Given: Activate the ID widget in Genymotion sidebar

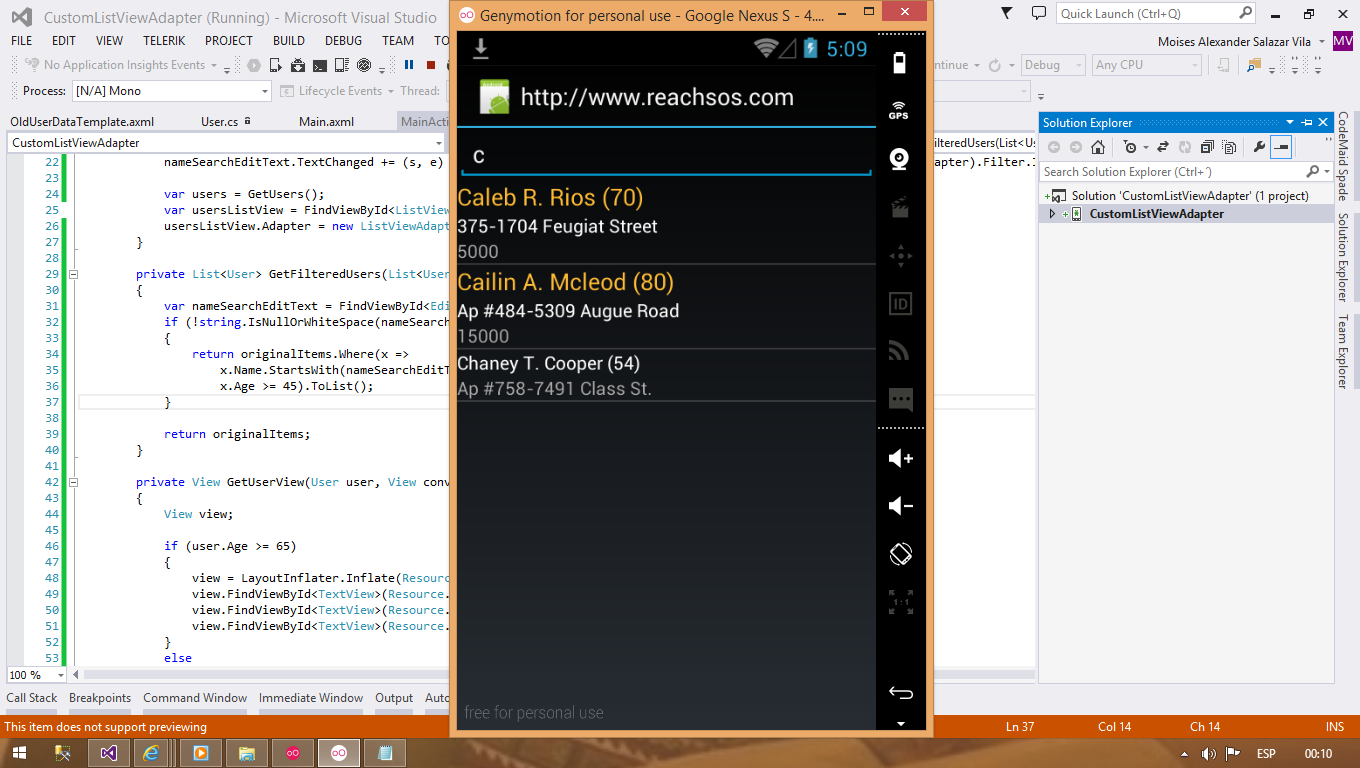Looking at the screenshot, I should [x=899, y=303].
